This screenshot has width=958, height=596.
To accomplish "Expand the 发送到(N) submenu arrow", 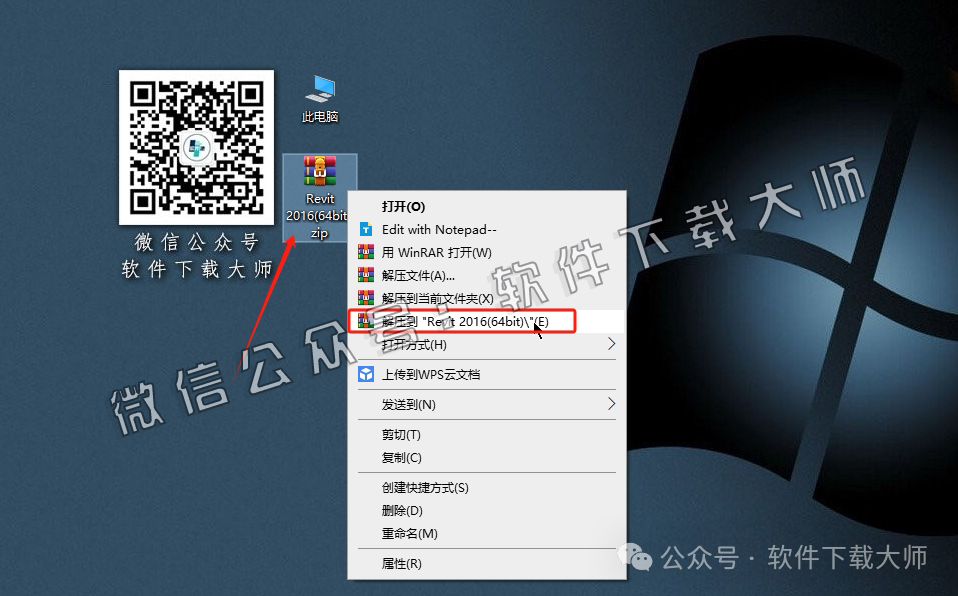I will [x=610, y=405].
